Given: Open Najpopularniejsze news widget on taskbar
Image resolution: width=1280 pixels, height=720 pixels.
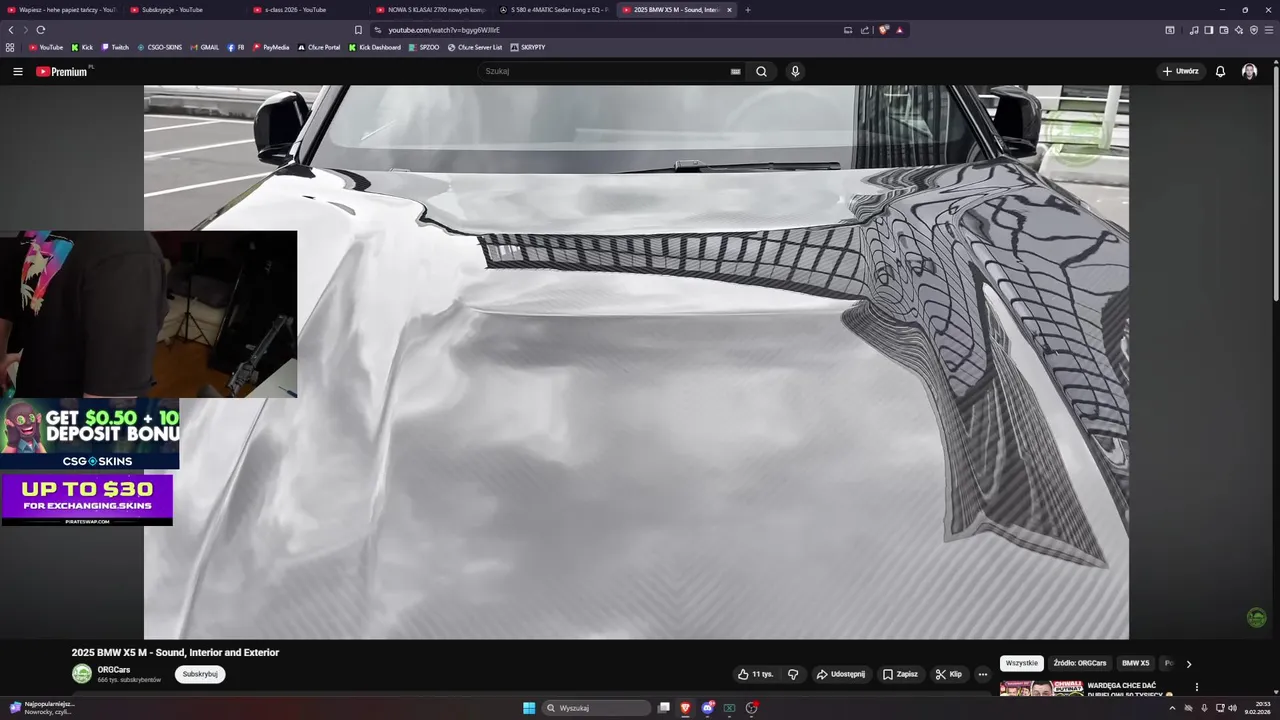Looking at the screenshot, I should [x=42, y=708].
